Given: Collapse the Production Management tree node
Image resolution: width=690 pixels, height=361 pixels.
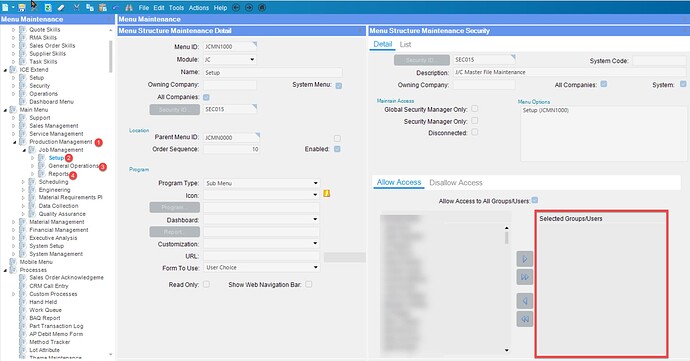Looking at the screenshot, I should tap(14, 142).
